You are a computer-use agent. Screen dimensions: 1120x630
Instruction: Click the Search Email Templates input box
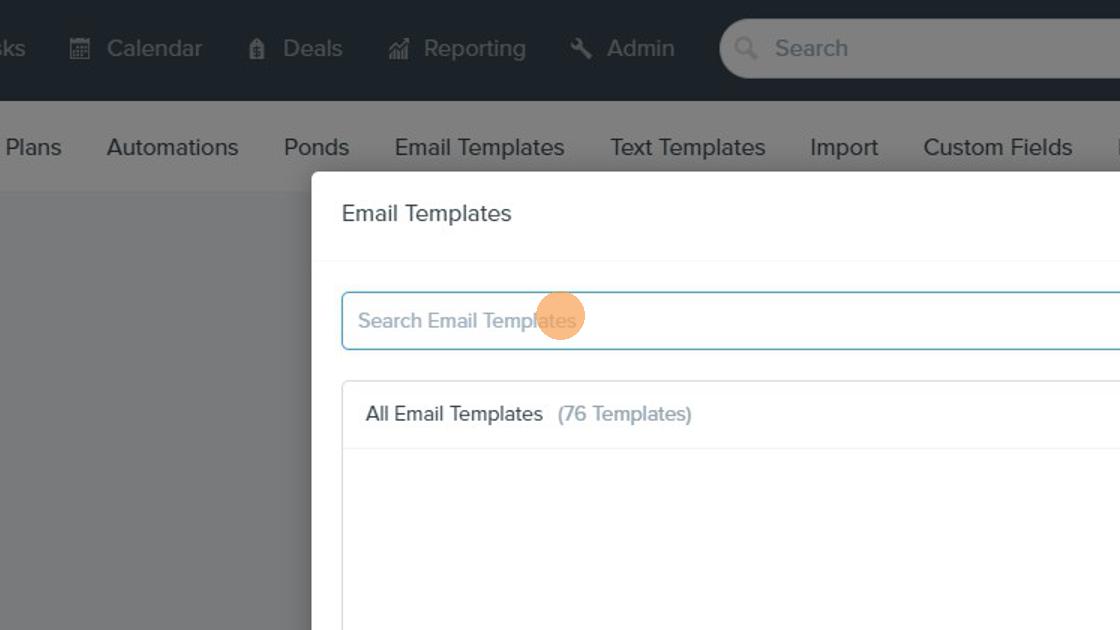pyautogui.click(x=731, y=321)
